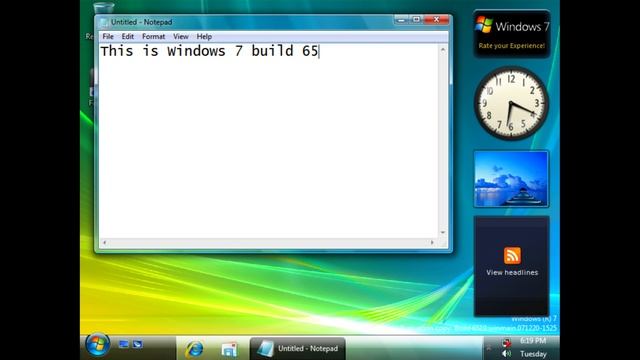The image size is (640, 360).
Task: Click the Switch between windows icon
Action: coord(138,344)
